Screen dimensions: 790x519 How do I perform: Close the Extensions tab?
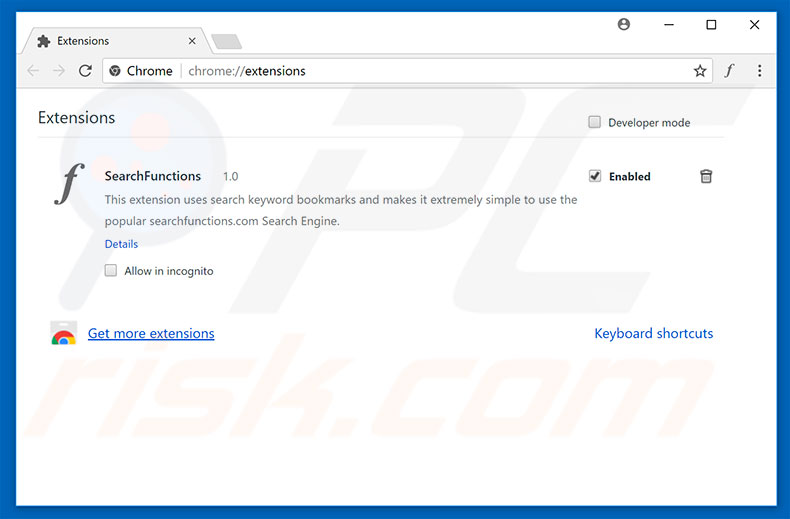pos(192,41)
